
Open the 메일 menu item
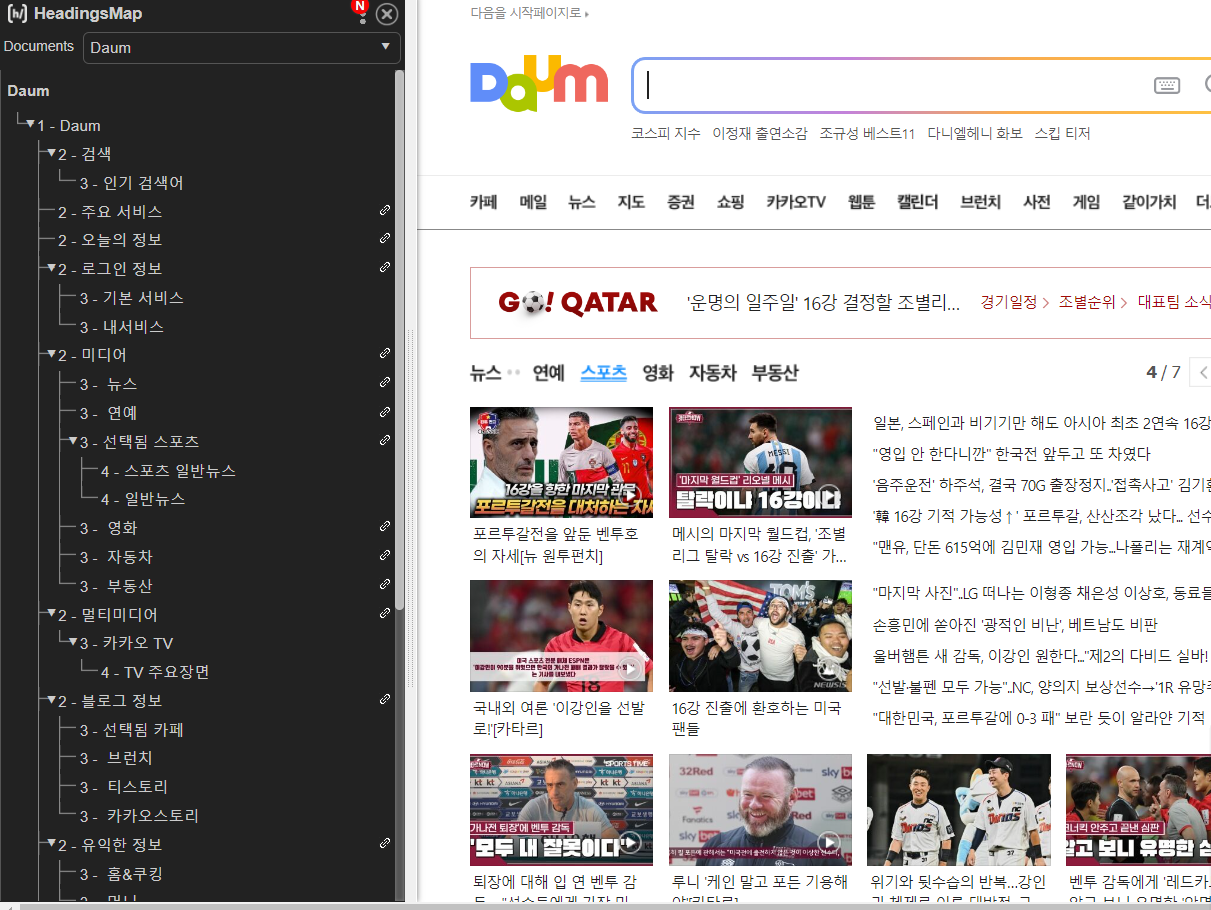pyautogui.click(x=533, y=202)
